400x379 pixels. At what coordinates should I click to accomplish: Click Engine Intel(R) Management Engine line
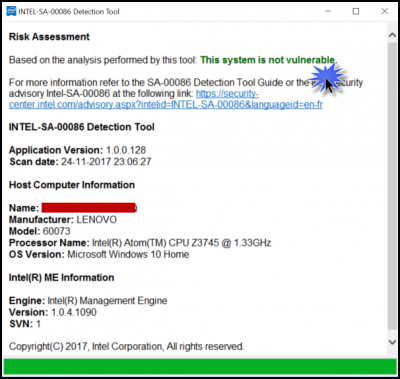tap(88, 301)
